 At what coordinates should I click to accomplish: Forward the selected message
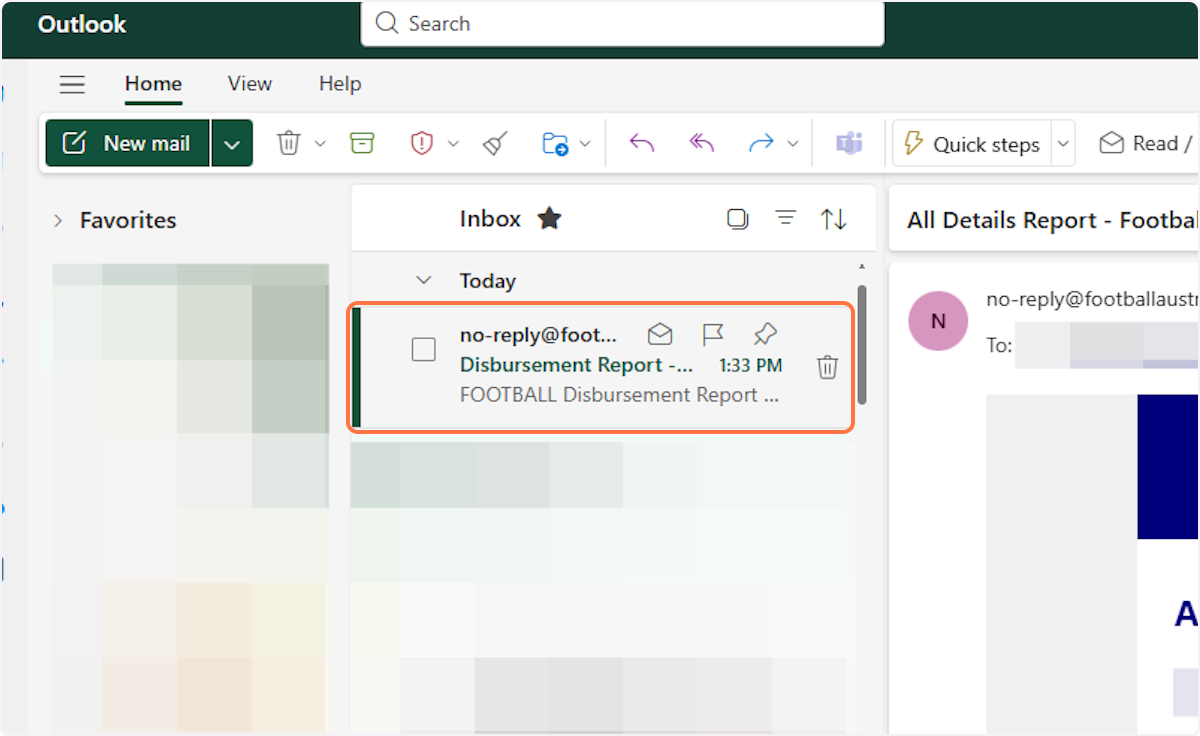tap(761, 144)
